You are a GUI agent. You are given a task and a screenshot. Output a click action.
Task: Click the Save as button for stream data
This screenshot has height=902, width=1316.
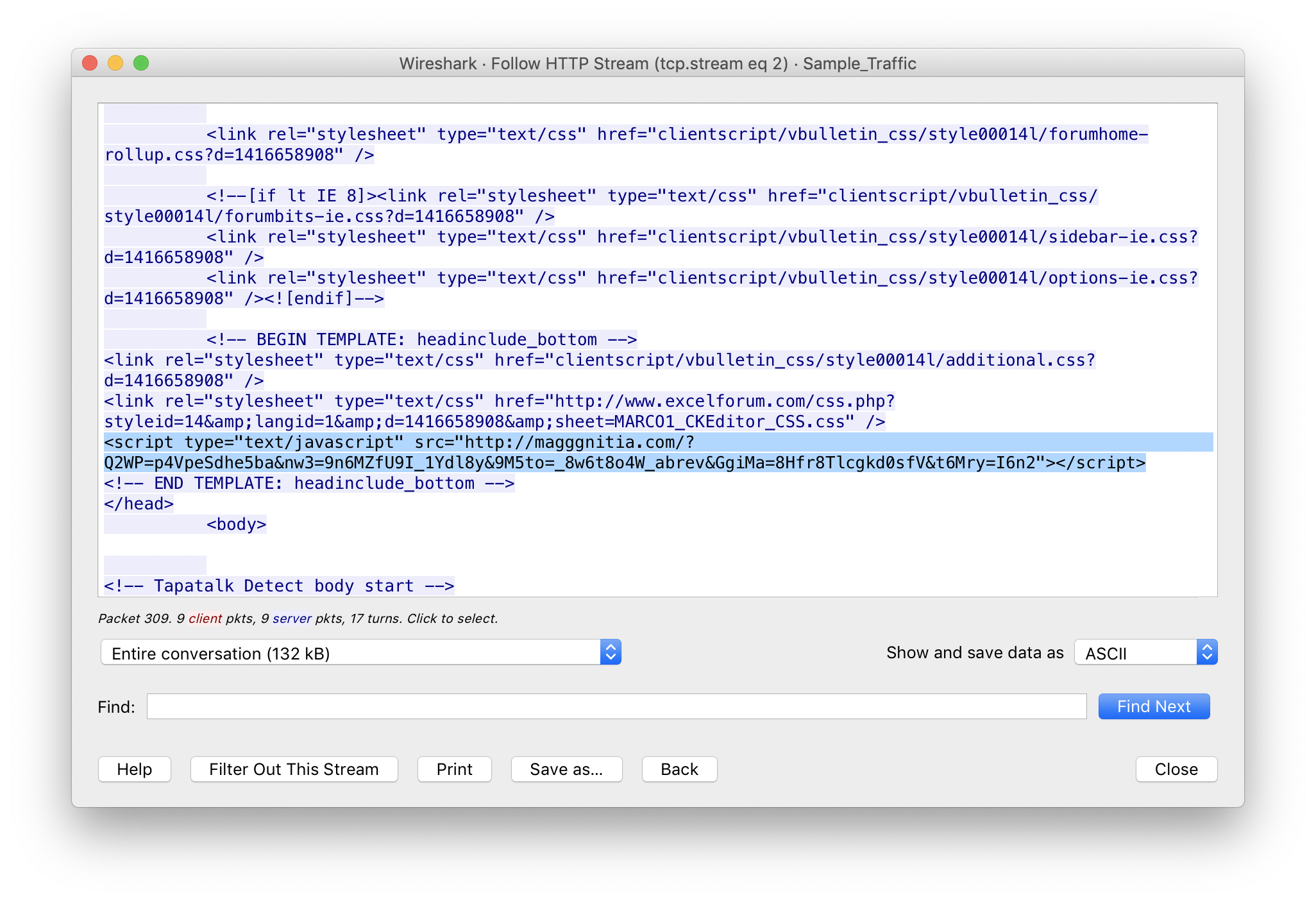click(x=567, y=770)
